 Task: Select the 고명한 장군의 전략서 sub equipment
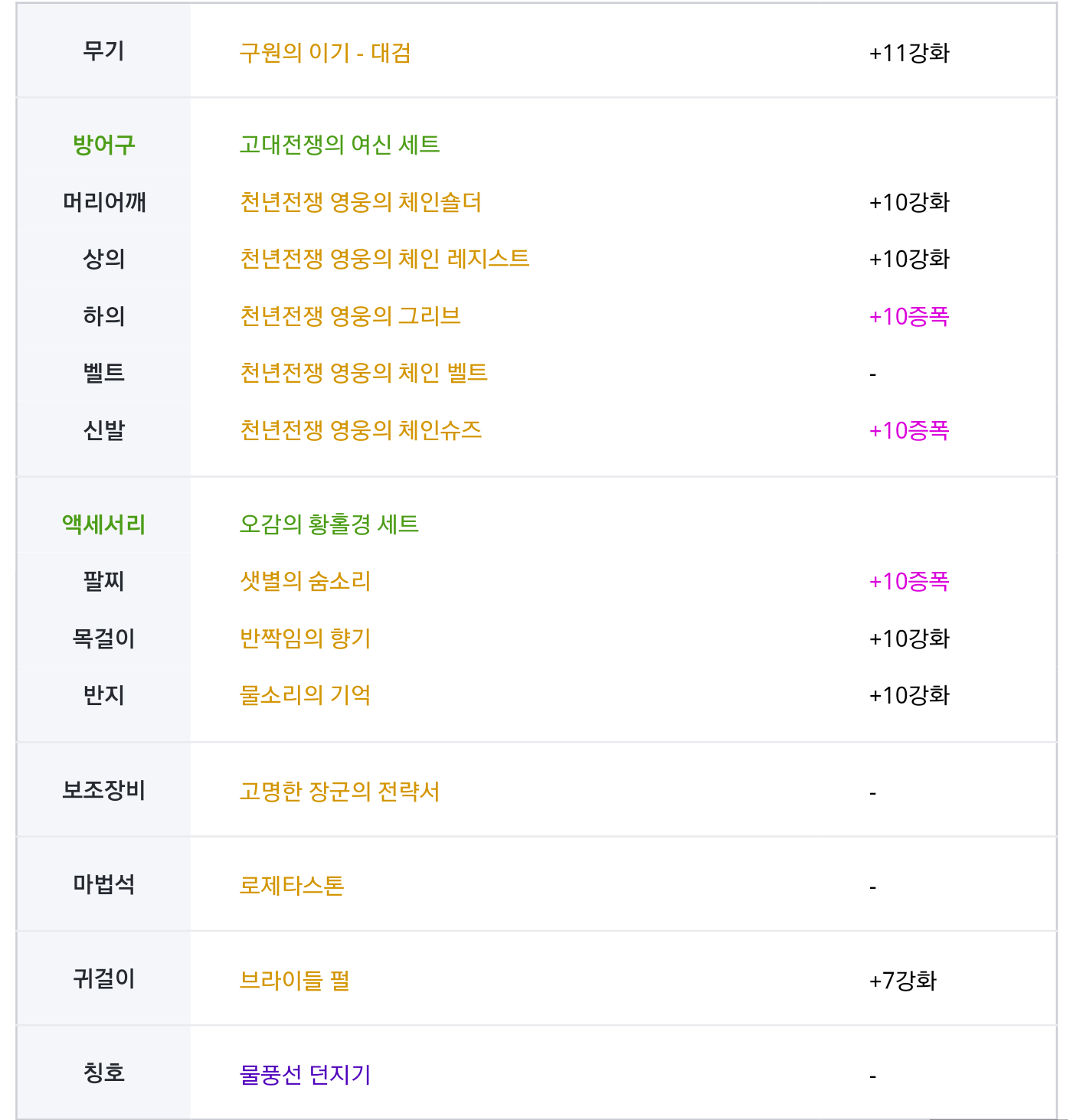coord(339,791)
